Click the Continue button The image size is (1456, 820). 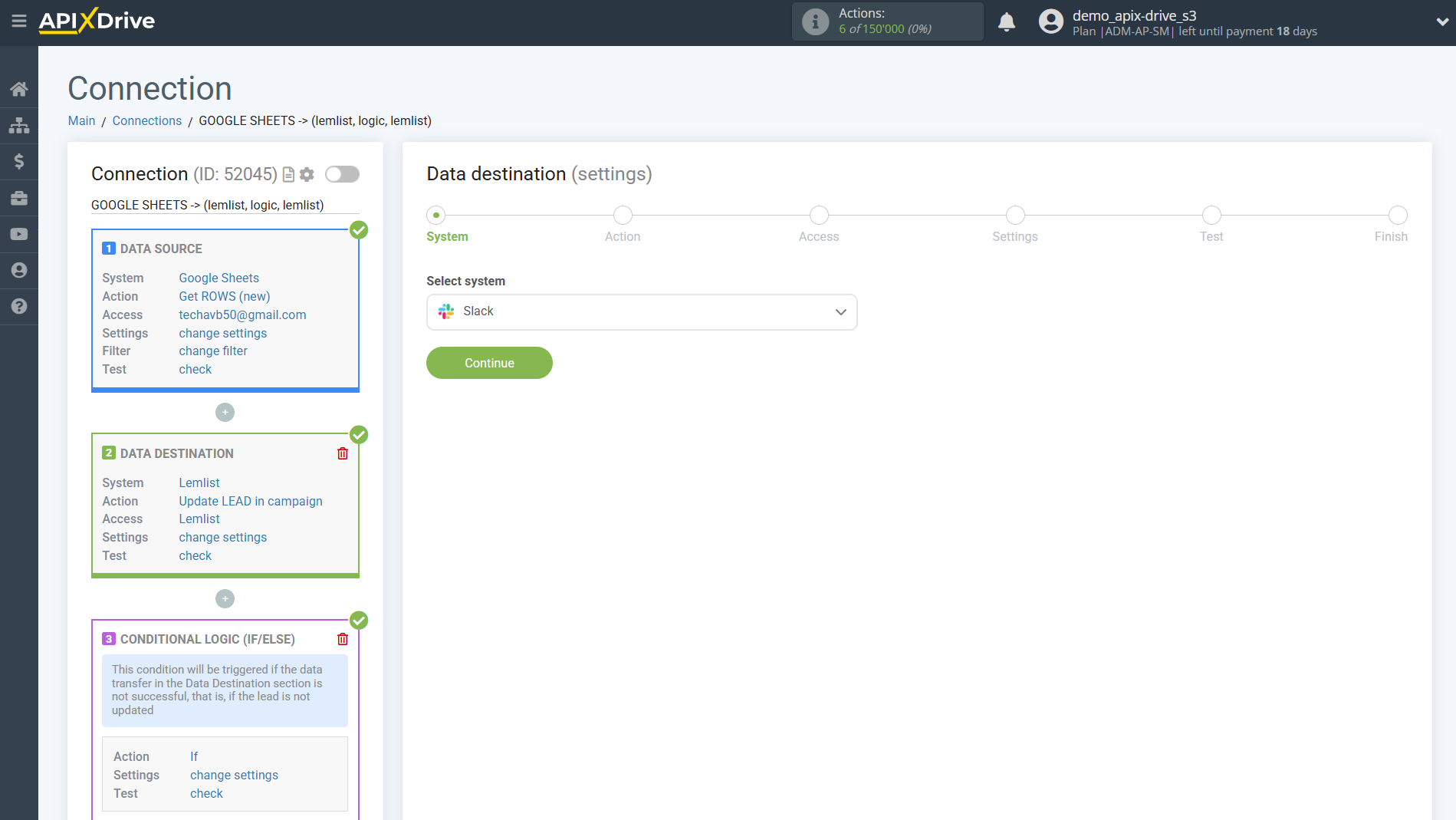489,363
